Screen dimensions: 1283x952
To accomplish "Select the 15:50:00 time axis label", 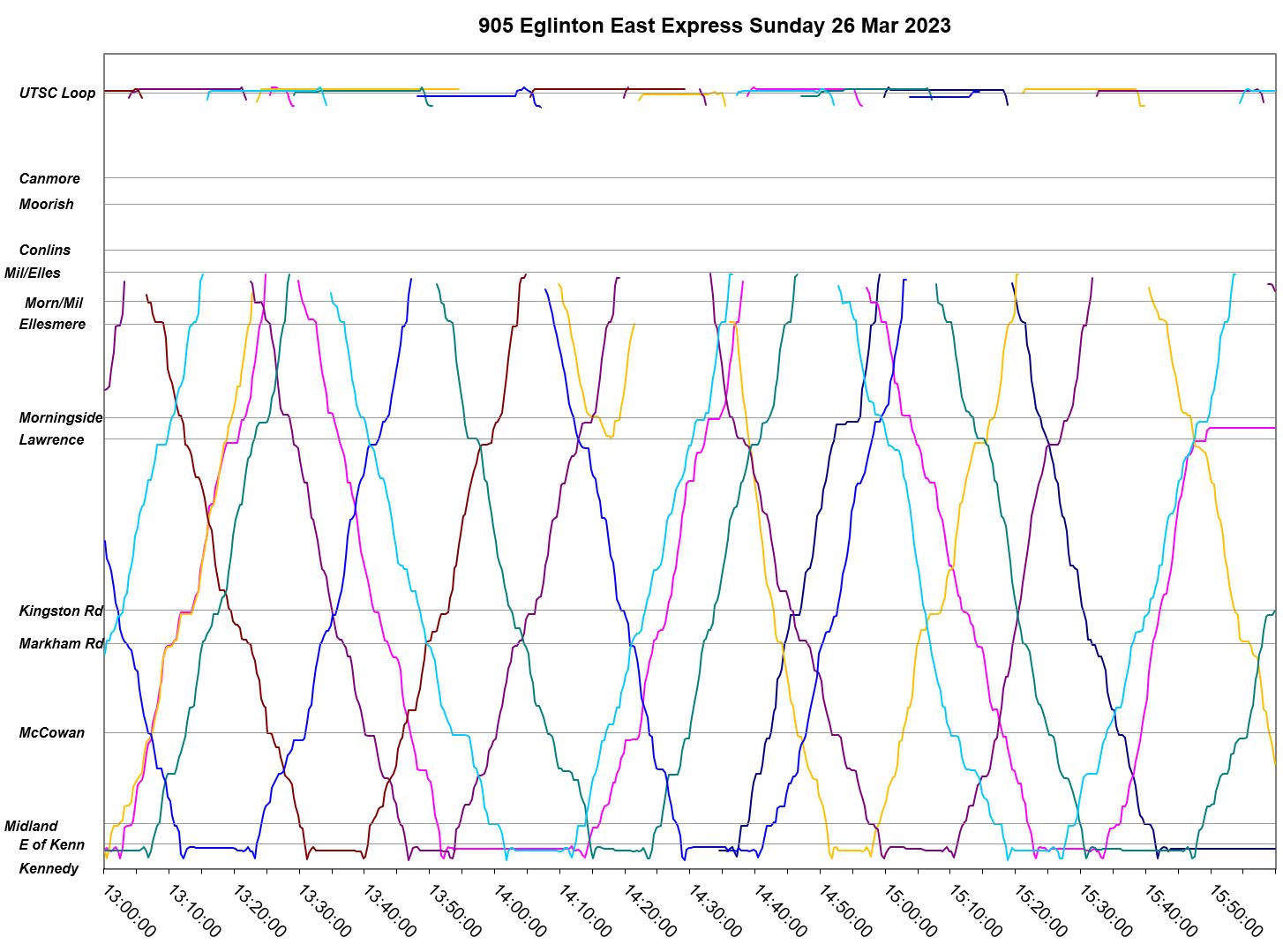I will (1234, 911).
